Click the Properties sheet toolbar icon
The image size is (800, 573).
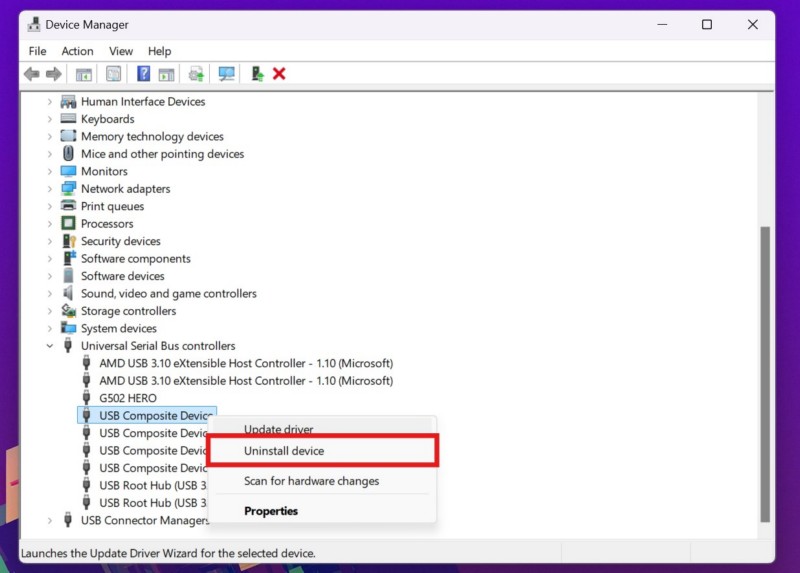[113, 74]
